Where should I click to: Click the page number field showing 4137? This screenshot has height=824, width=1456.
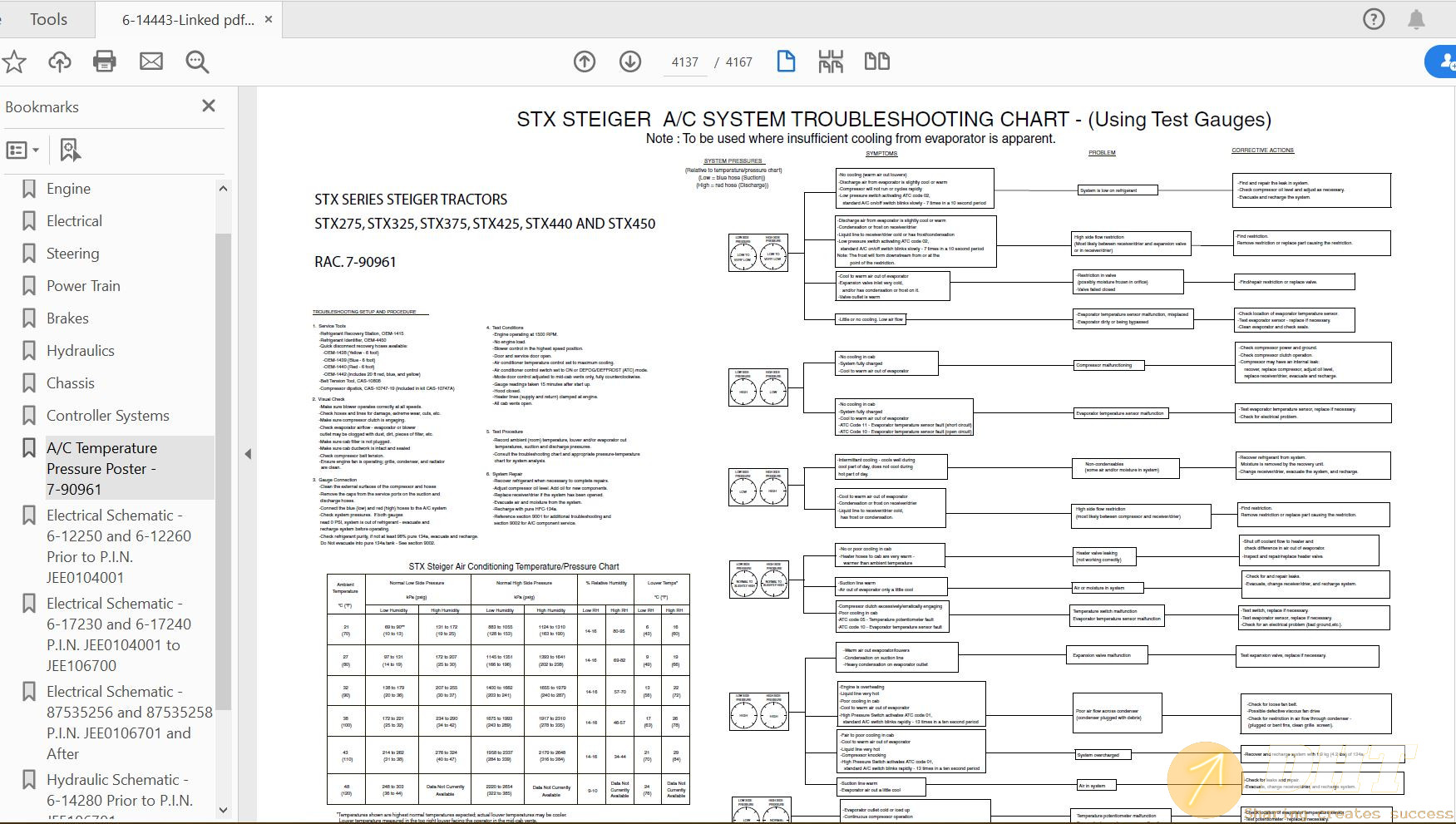coord(685,62)
